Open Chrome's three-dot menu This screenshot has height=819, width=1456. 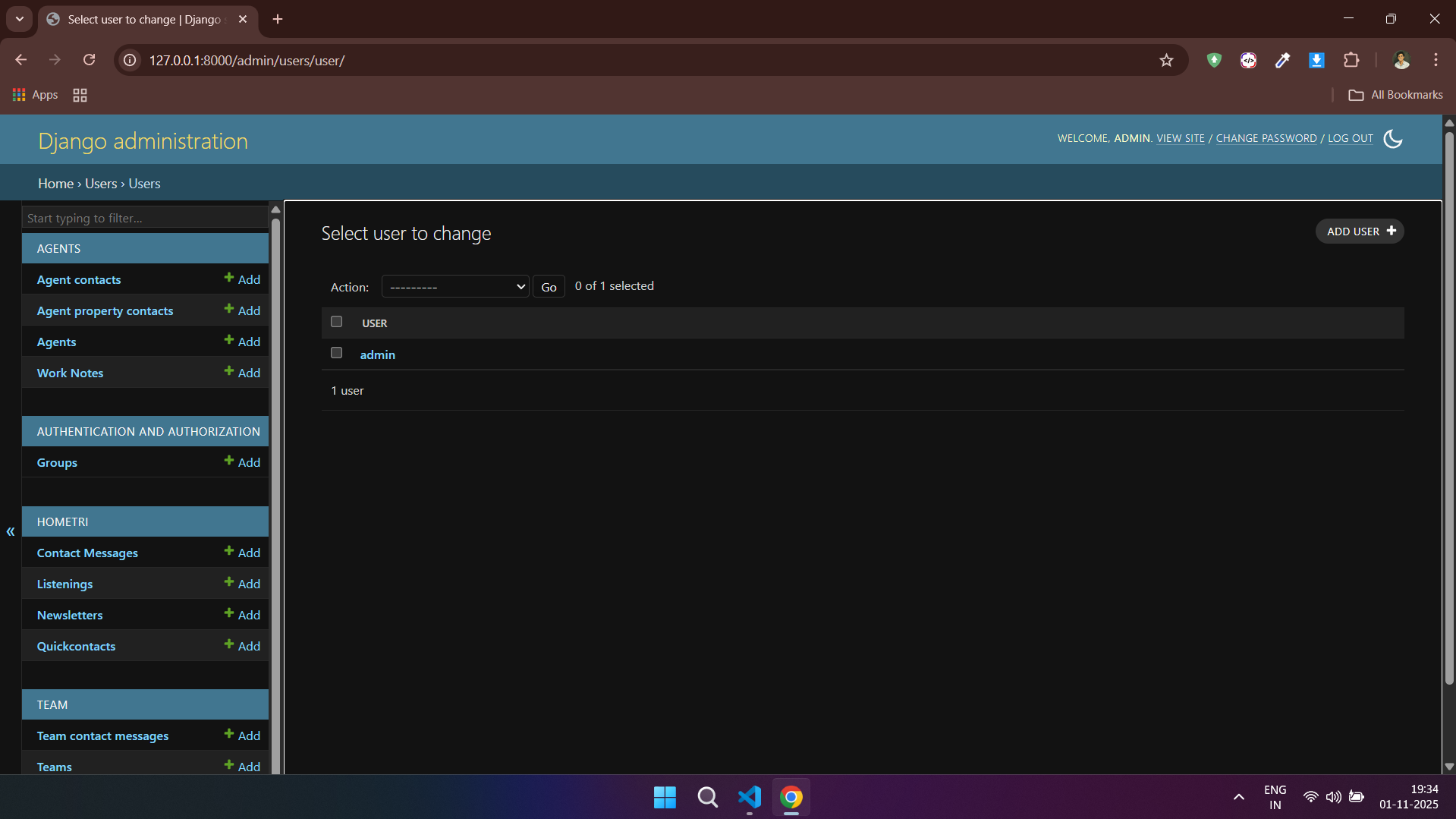tap(1436, 60)
